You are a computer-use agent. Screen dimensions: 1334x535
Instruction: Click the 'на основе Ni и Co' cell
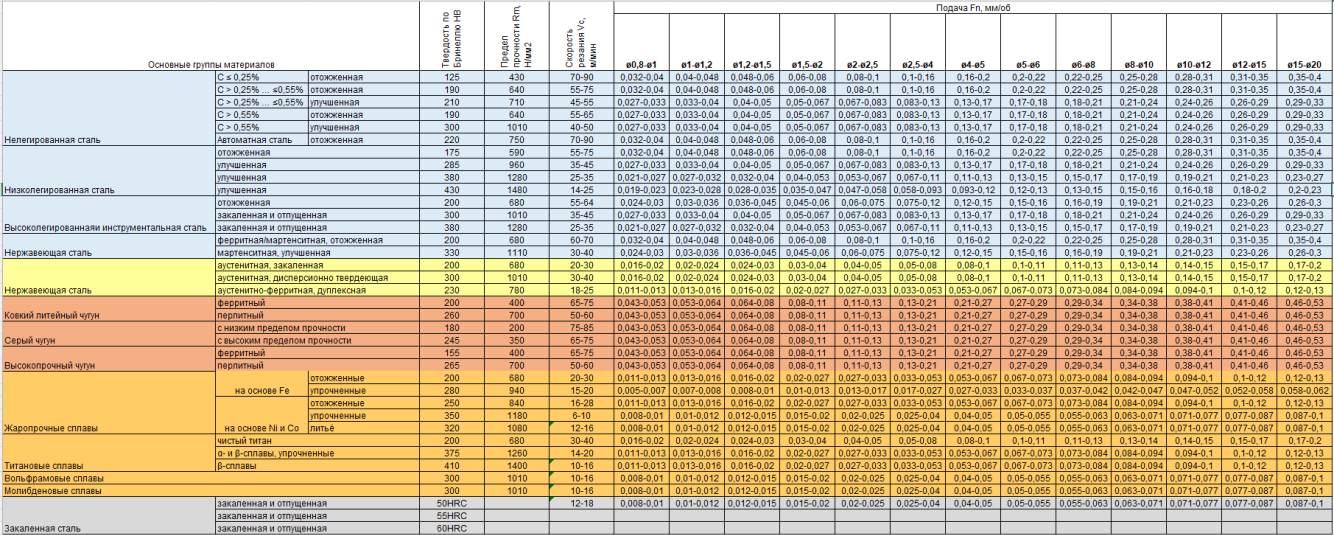(x=262, y=428)
